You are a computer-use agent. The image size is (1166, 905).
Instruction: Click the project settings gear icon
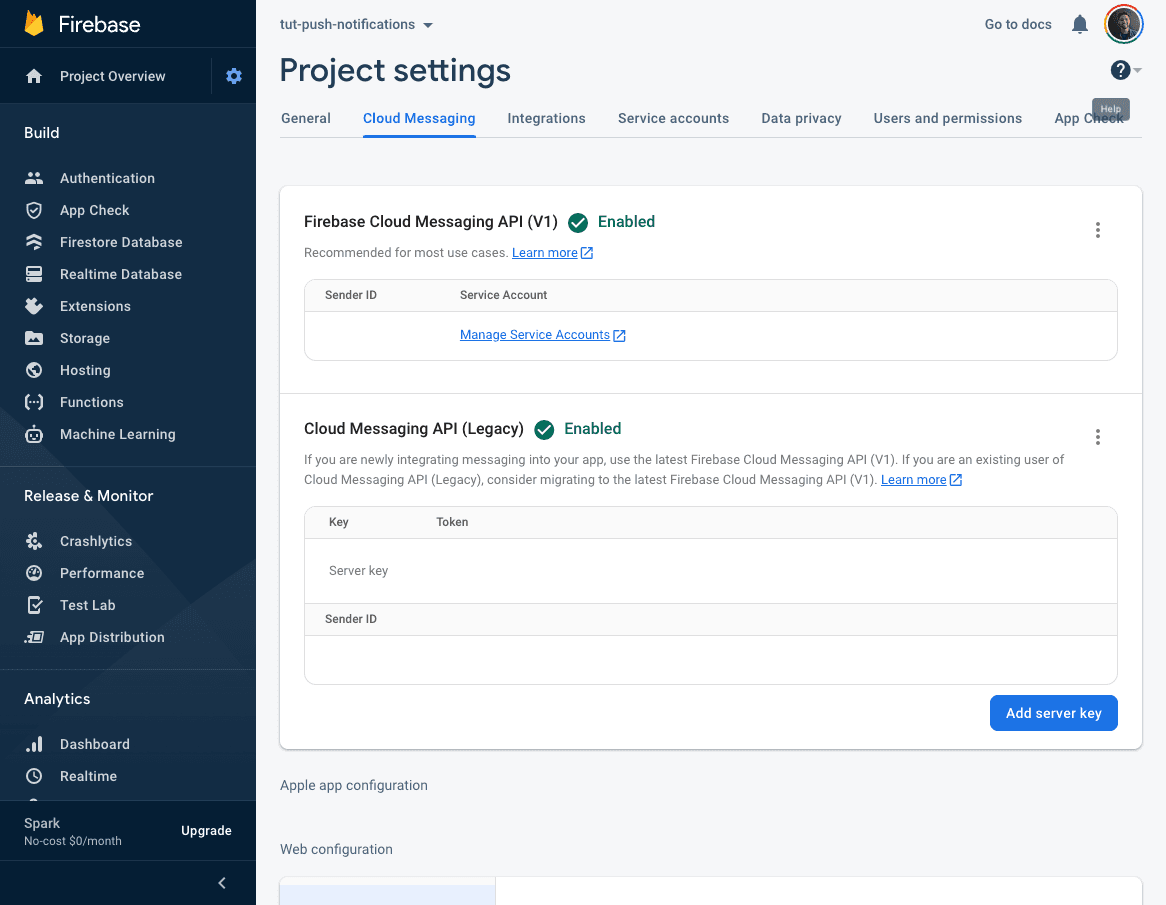pyautogui.click(x=233, y=75)
